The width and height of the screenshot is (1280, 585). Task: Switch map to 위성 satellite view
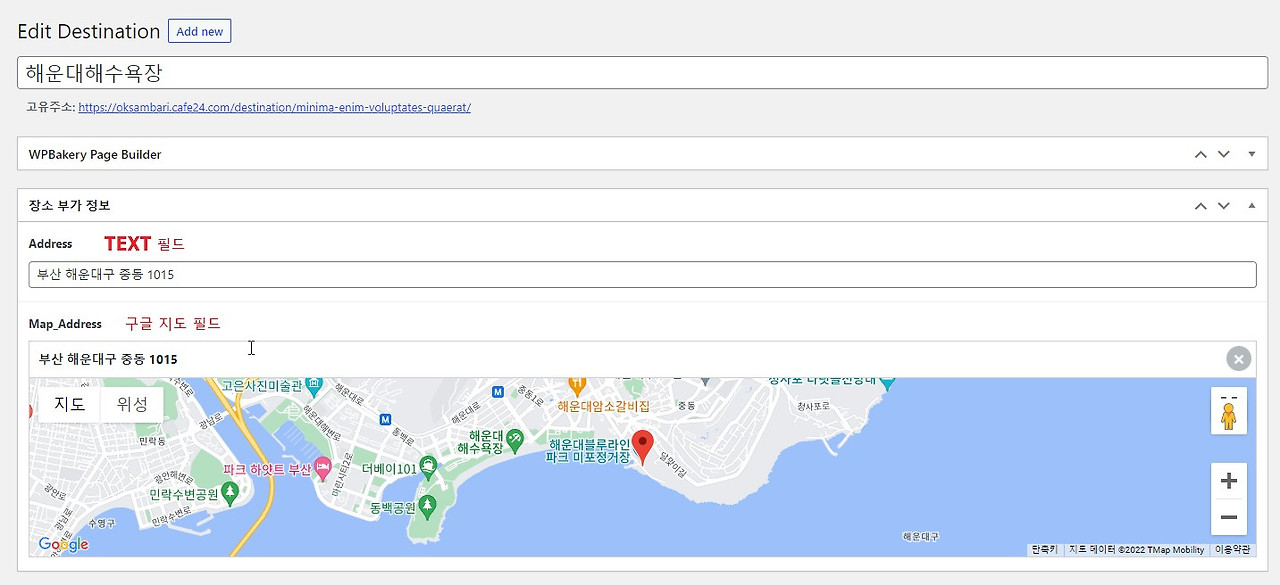[x=132, y=405]
